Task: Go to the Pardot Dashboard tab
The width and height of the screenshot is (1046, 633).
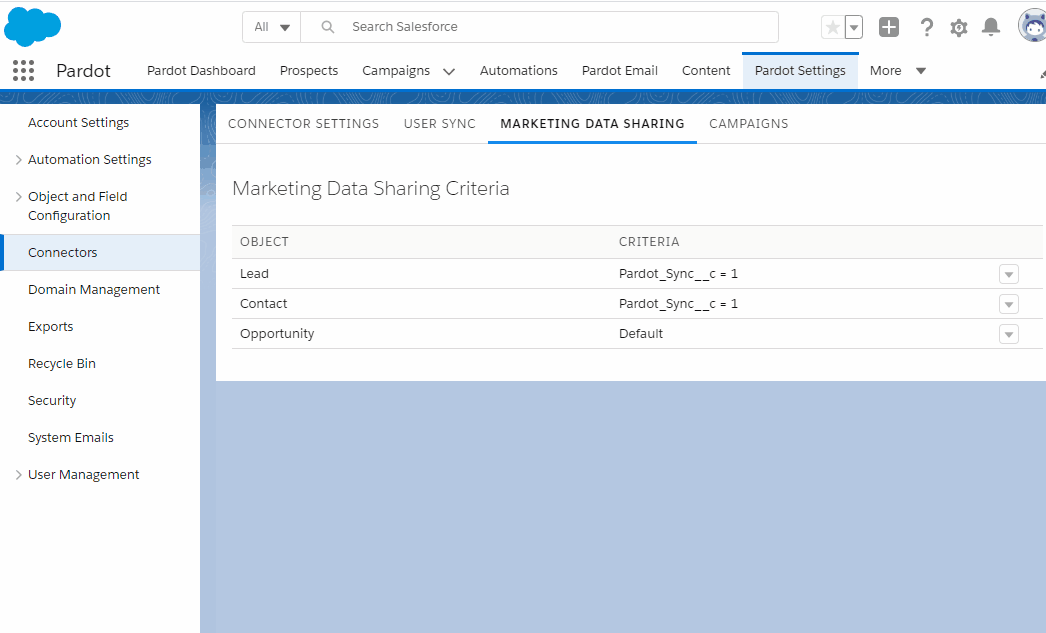Action: 201,71
